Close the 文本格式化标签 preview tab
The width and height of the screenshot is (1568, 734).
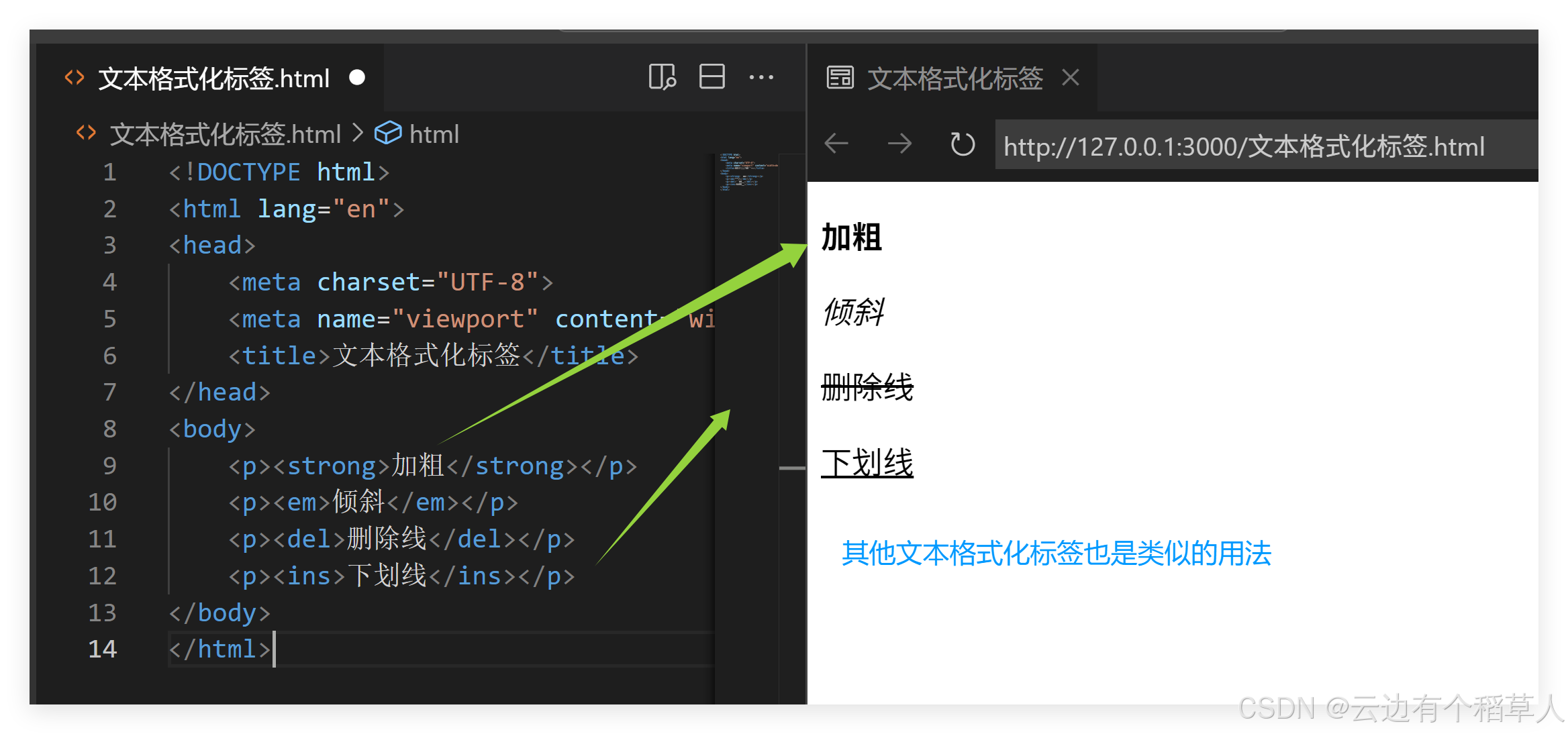1071,78
